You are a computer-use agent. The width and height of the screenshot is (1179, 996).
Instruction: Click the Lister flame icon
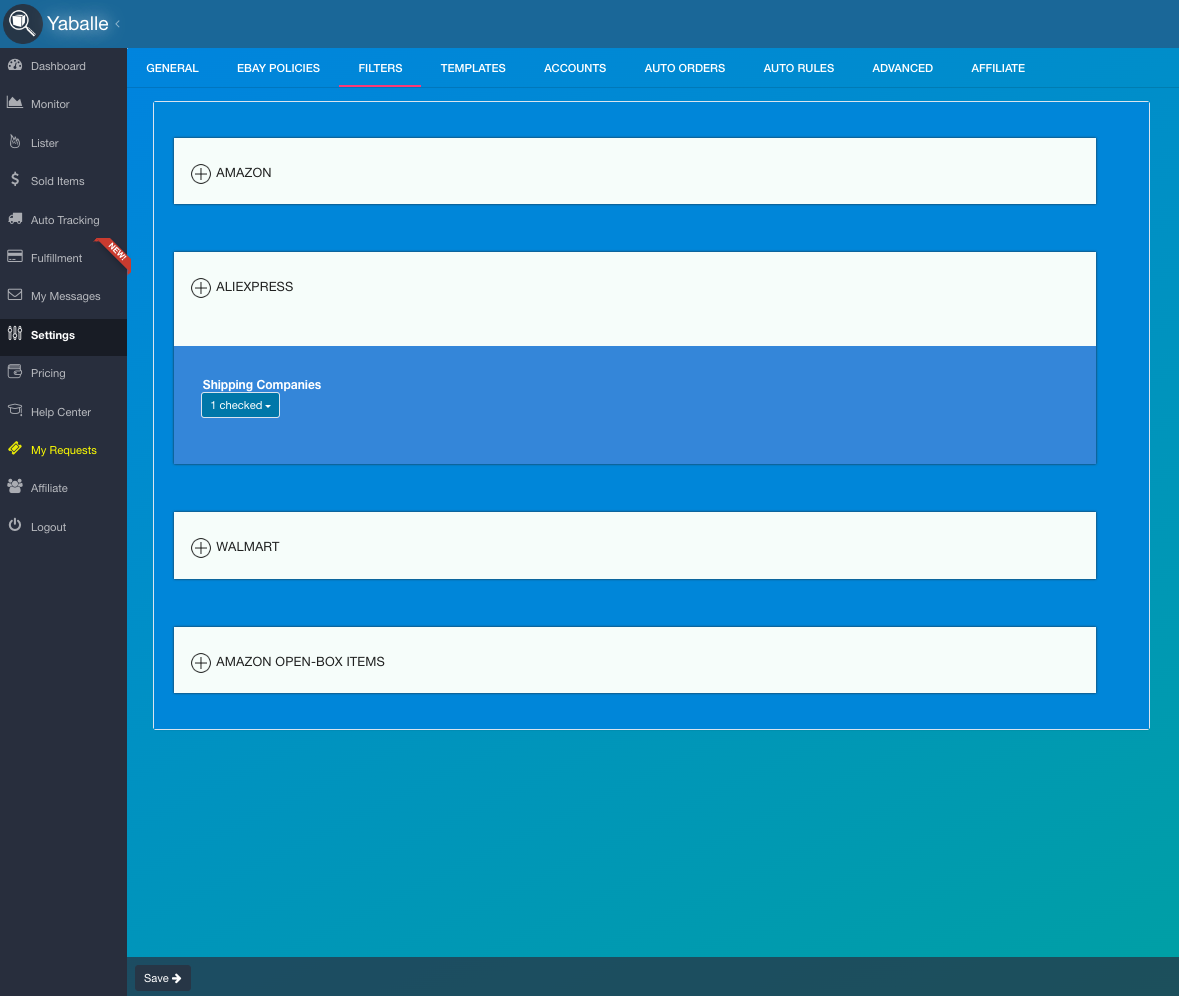15,141
